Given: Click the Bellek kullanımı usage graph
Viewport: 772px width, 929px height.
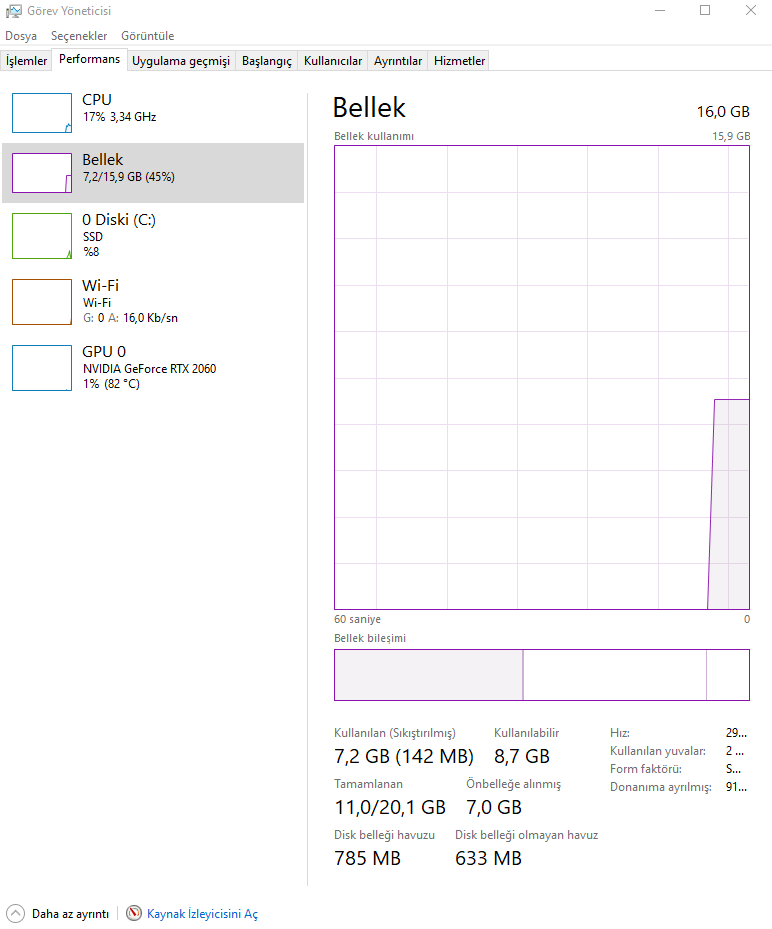Looking at the screenshot, I should 542,378.
